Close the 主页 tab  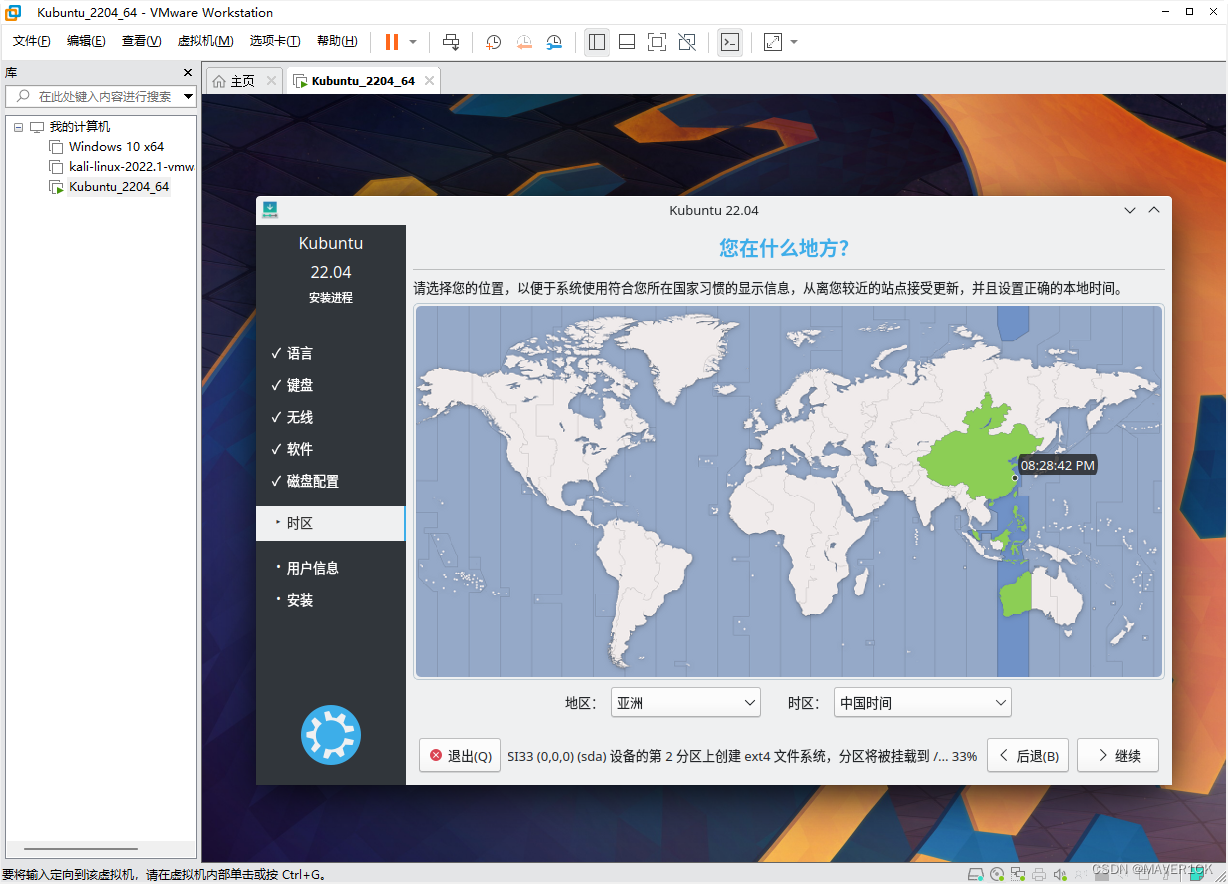[x=272, y=81]
